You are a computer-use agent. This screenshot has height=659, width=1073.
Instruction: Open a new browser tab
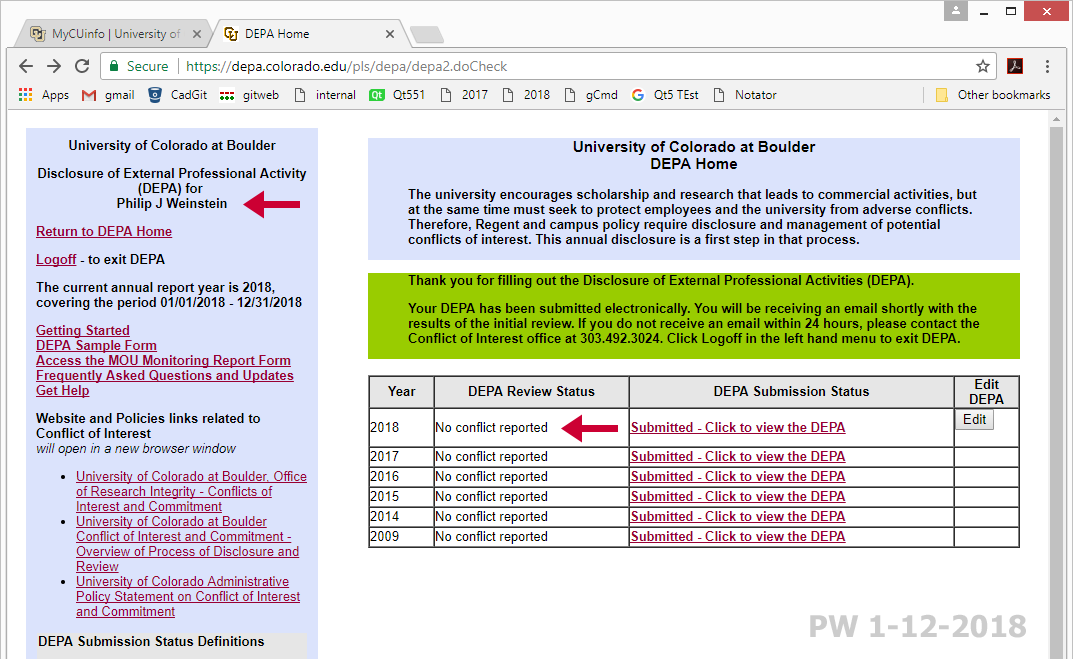[x=427, y=34]
